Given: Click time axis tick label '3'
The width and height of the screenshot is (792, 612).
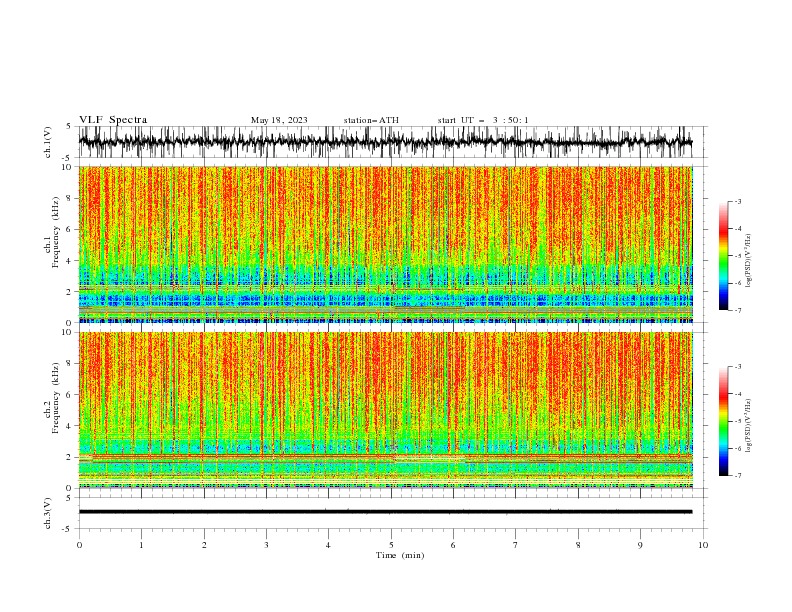Looking at the screenshot, I should tap(266, 545).
